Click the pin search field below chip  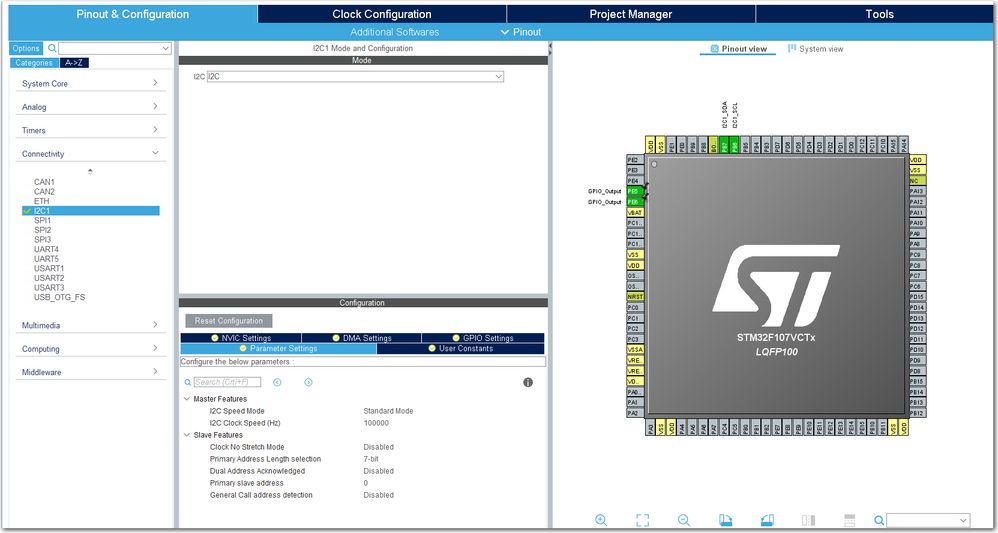(x=928, y=520)
